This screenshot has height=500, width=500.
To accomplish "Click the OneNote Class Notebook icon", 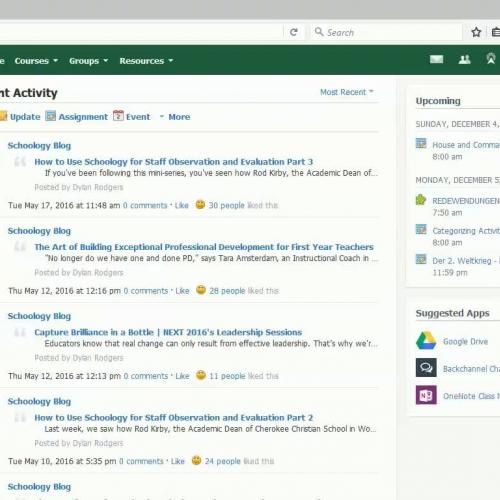I will pyautogui.click(x=426, y=395).
